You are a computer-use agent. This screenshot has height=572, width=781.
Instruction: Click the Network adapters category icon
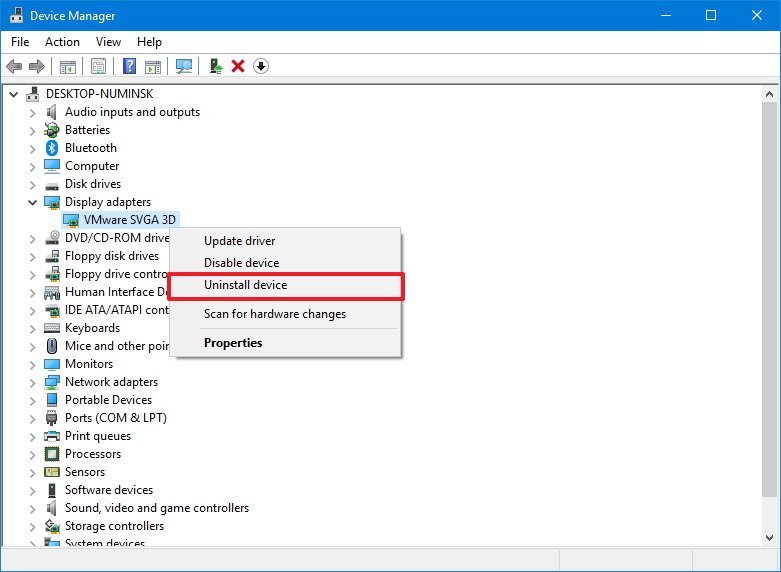coord(52,382)
